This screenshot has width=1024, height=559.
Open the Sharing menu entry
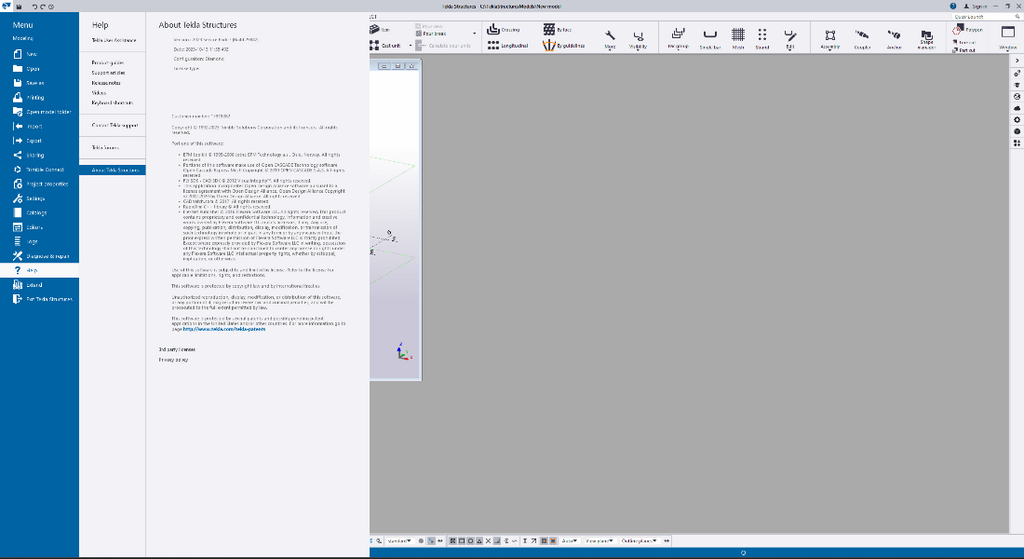point(39,155)
